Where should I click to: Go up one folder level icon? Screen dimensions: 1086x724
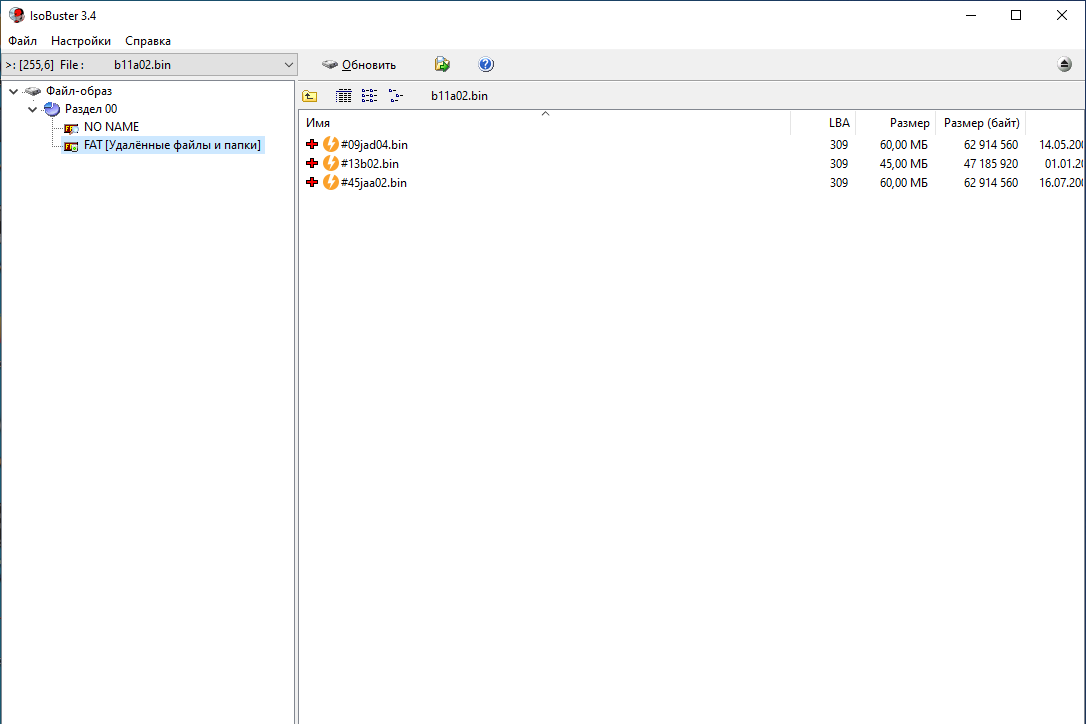point(310,96)
